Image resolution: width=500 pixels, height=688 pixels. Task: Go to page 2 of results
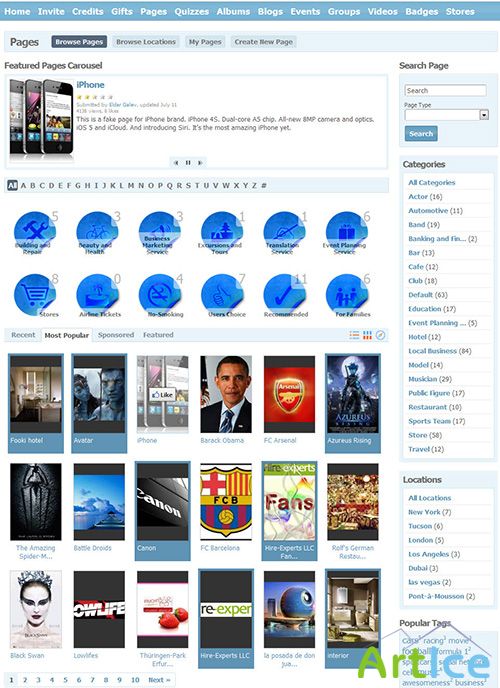point(25,680)
